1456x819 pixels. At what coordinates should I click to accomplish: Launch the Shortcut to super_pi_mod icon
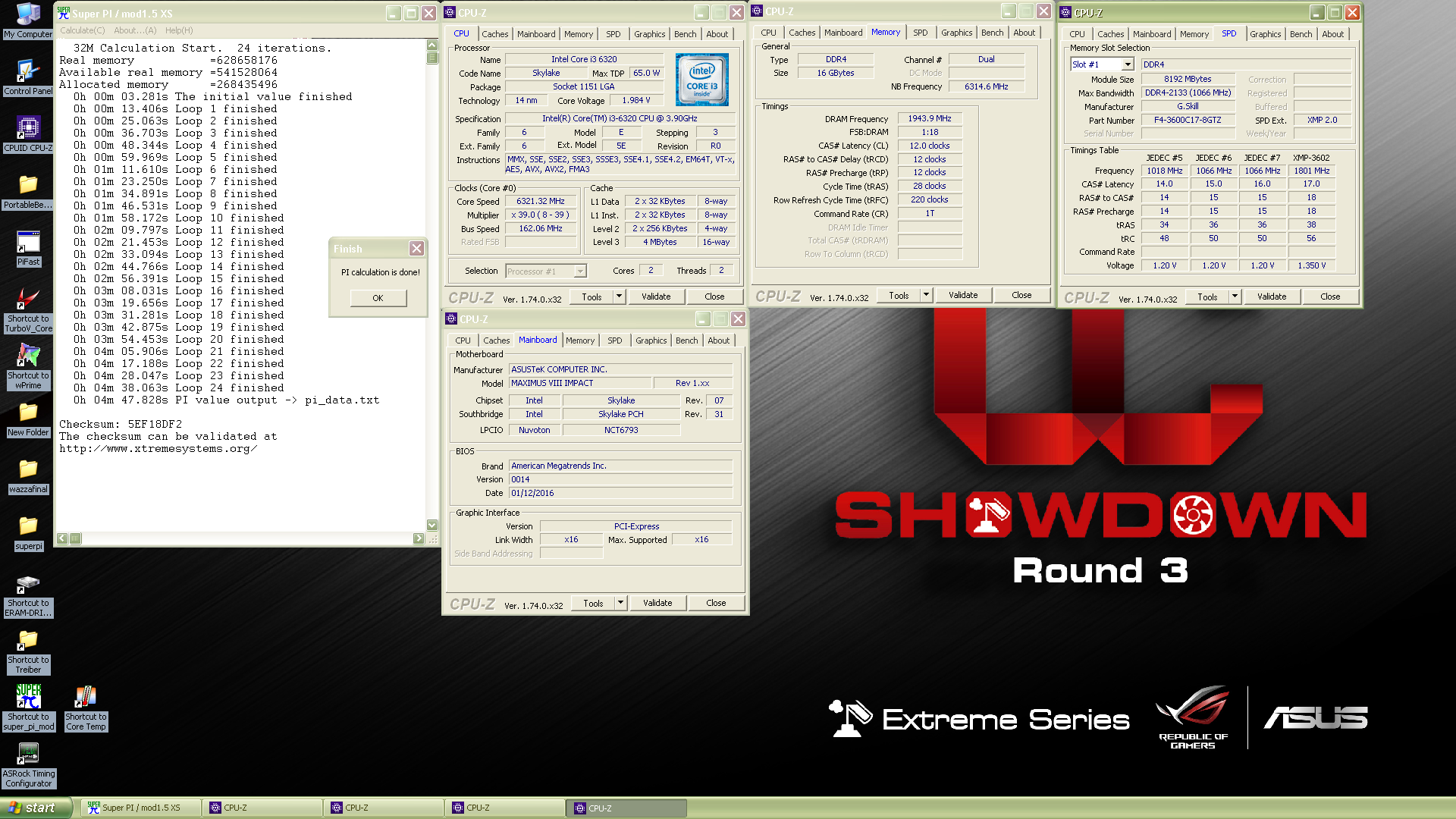click(x=28, y=708)
